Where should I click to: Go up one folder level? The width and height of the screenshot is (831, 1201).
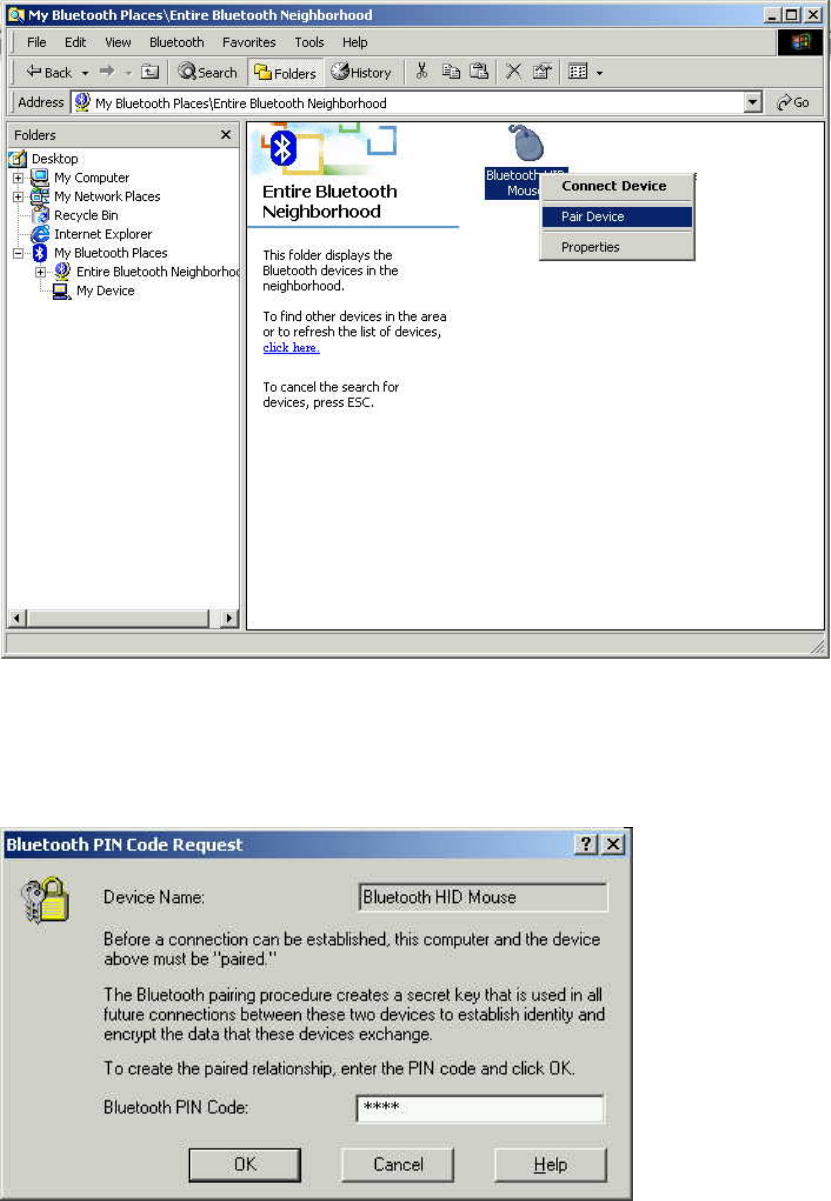coord(149,72)
